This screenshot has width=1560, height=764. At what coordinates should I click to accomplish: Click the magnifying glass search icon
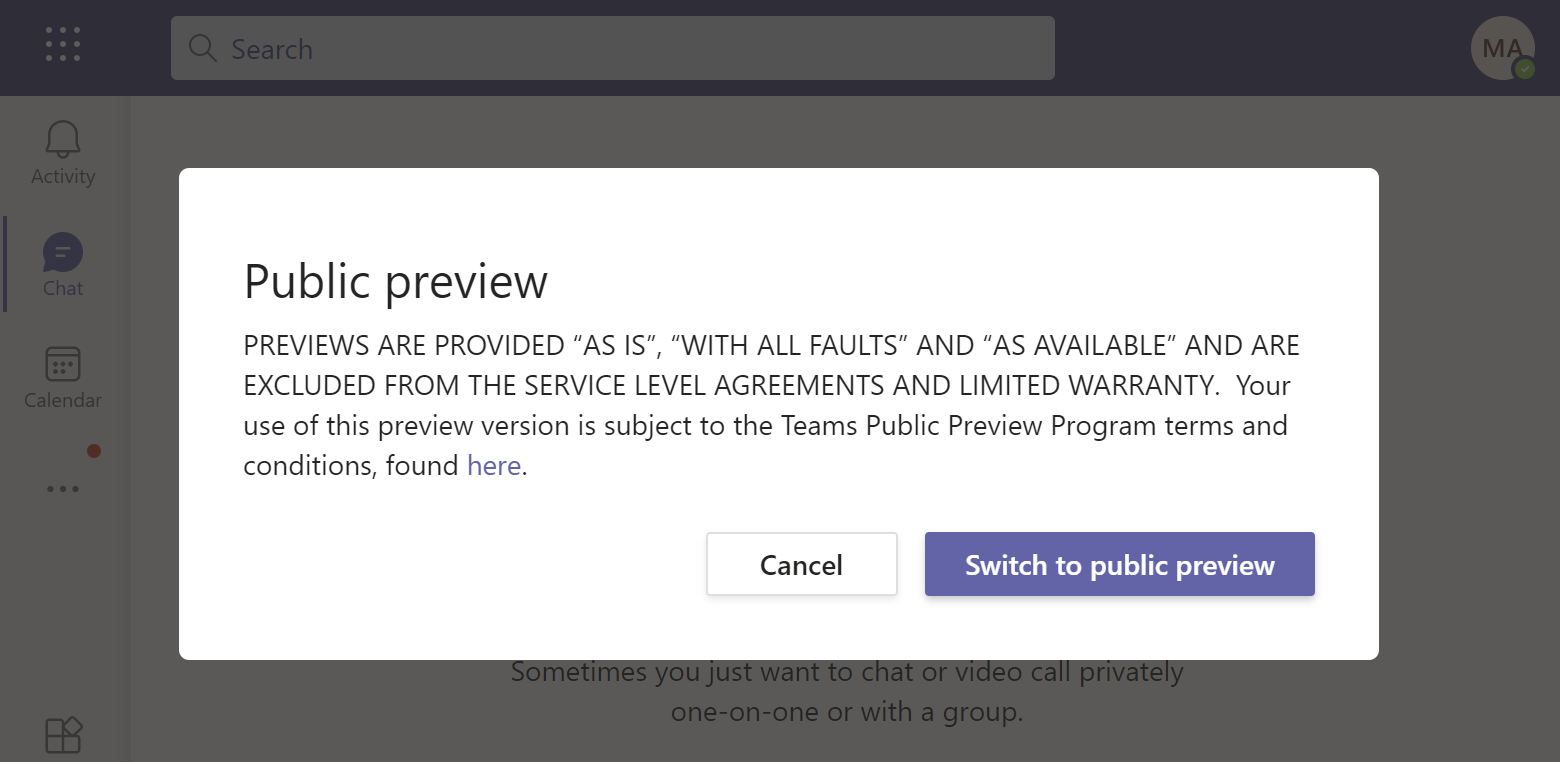click(x=203, y=48)
